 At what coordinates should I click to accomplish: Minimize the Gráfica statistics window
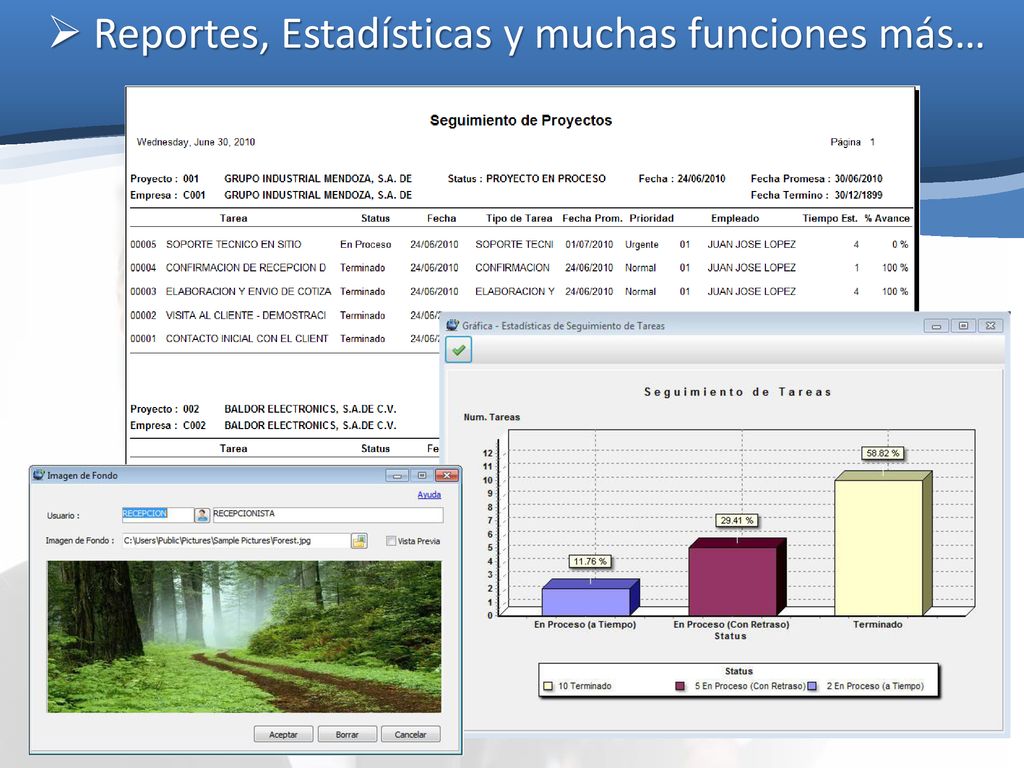tap(936, 325)
